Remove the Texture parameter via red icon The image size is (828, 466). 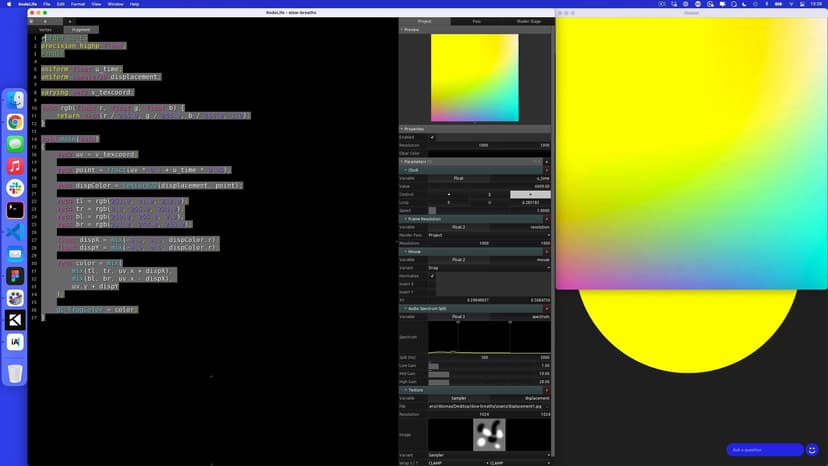pos(546,390)
